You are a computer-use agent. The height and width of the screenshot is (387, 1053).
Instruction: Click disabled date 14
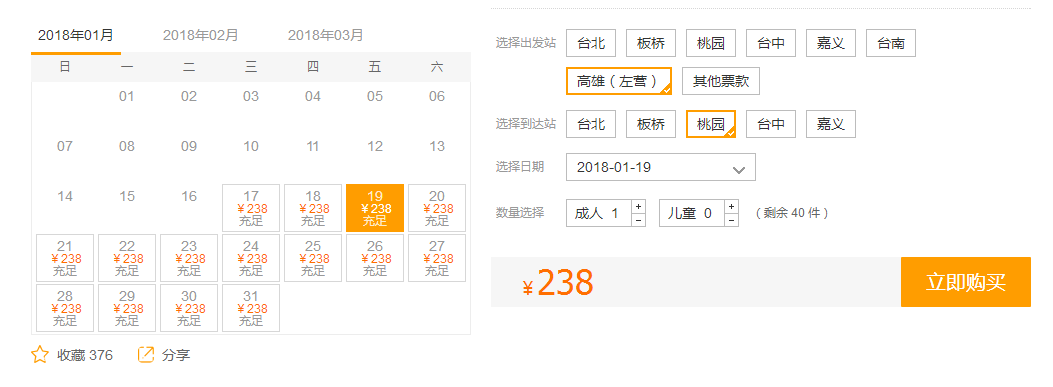point(65,196)
